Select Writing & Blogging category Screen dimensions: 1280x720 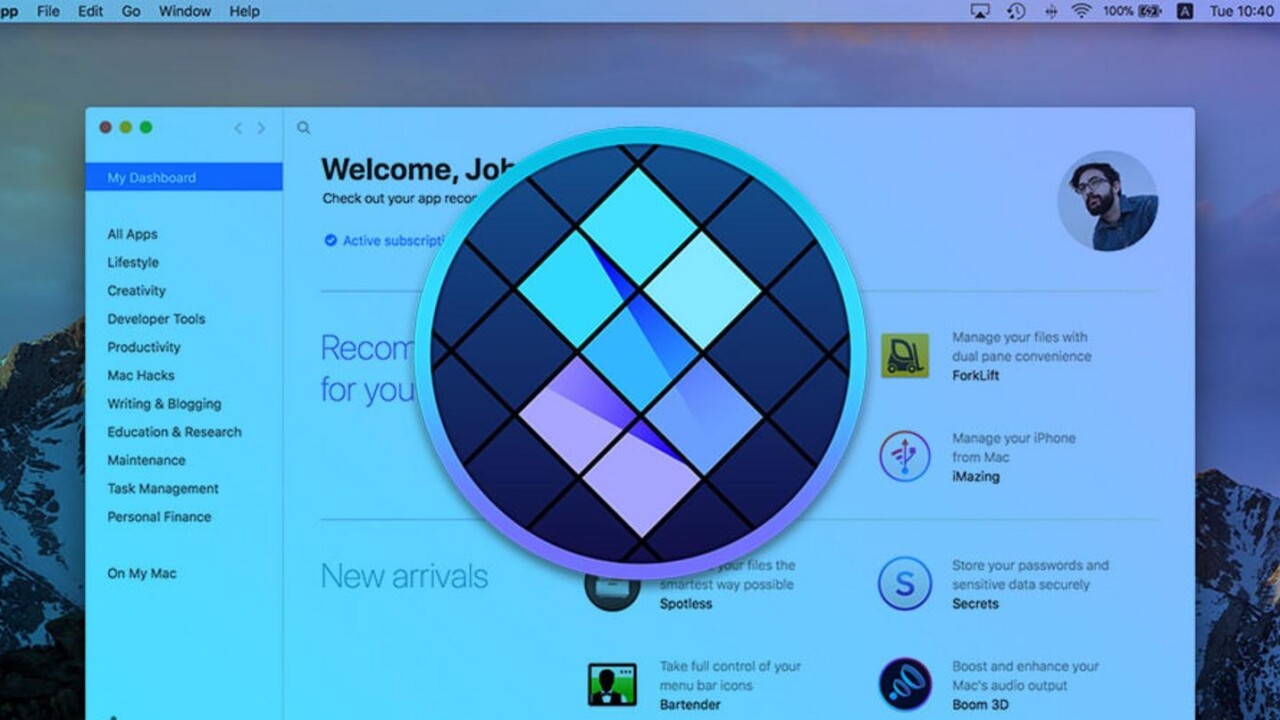[165, 404]
